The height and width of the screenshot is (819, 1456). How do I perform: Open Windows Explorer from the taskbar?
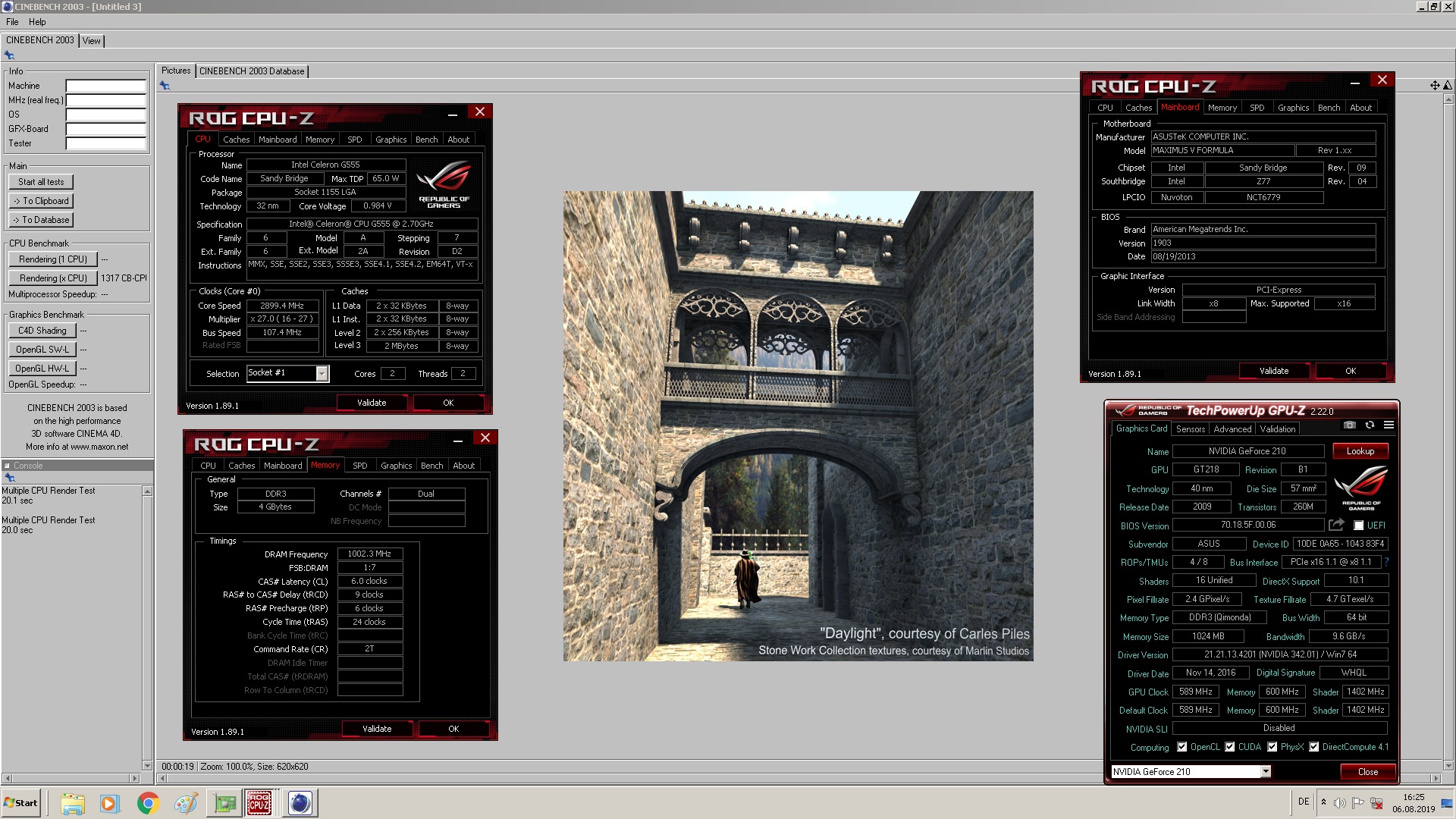73,803
